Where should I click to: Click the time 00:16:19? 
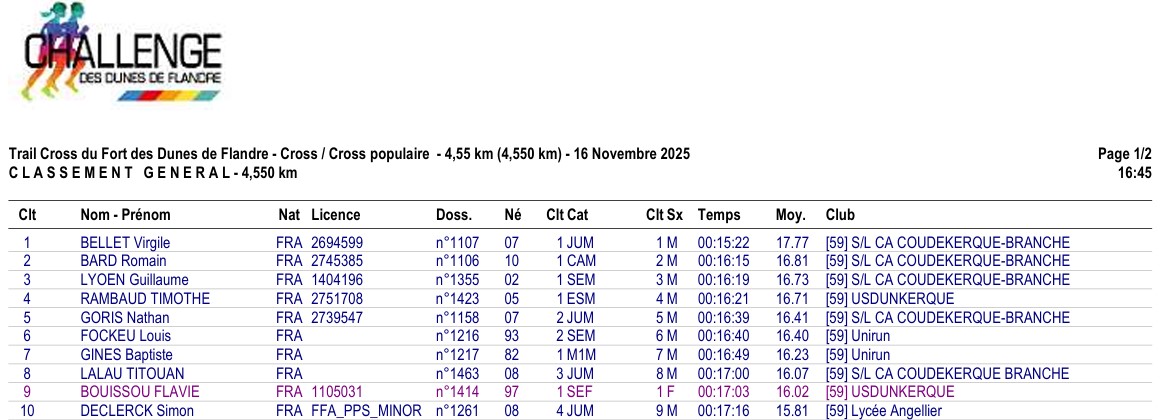tap(723, 280)
